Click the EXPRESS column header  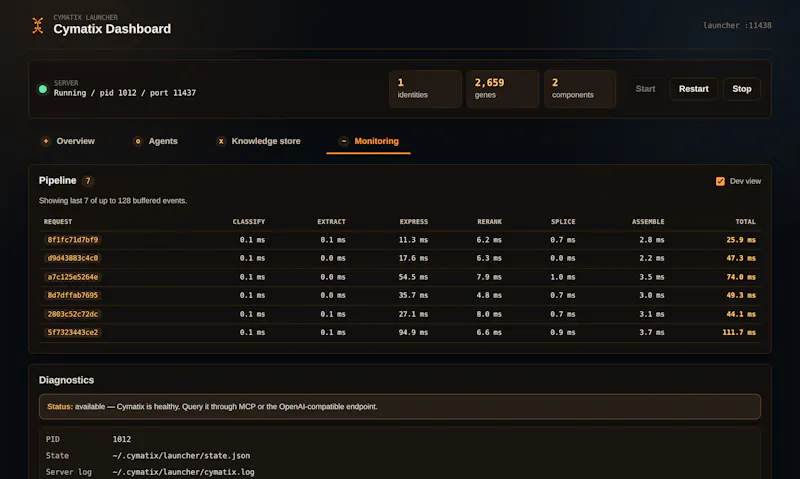414,221
